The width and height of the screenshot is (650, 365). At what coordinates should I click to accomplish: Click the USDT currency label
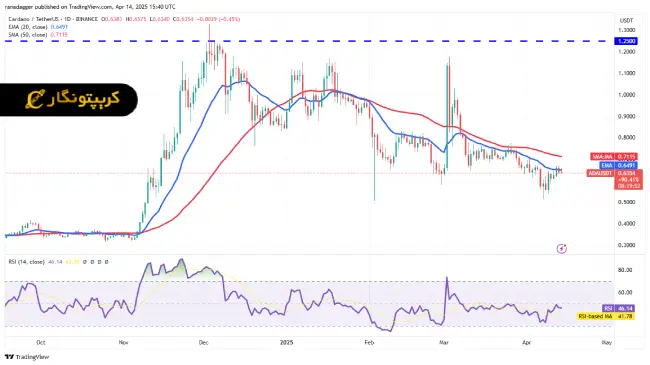[626, 20]
